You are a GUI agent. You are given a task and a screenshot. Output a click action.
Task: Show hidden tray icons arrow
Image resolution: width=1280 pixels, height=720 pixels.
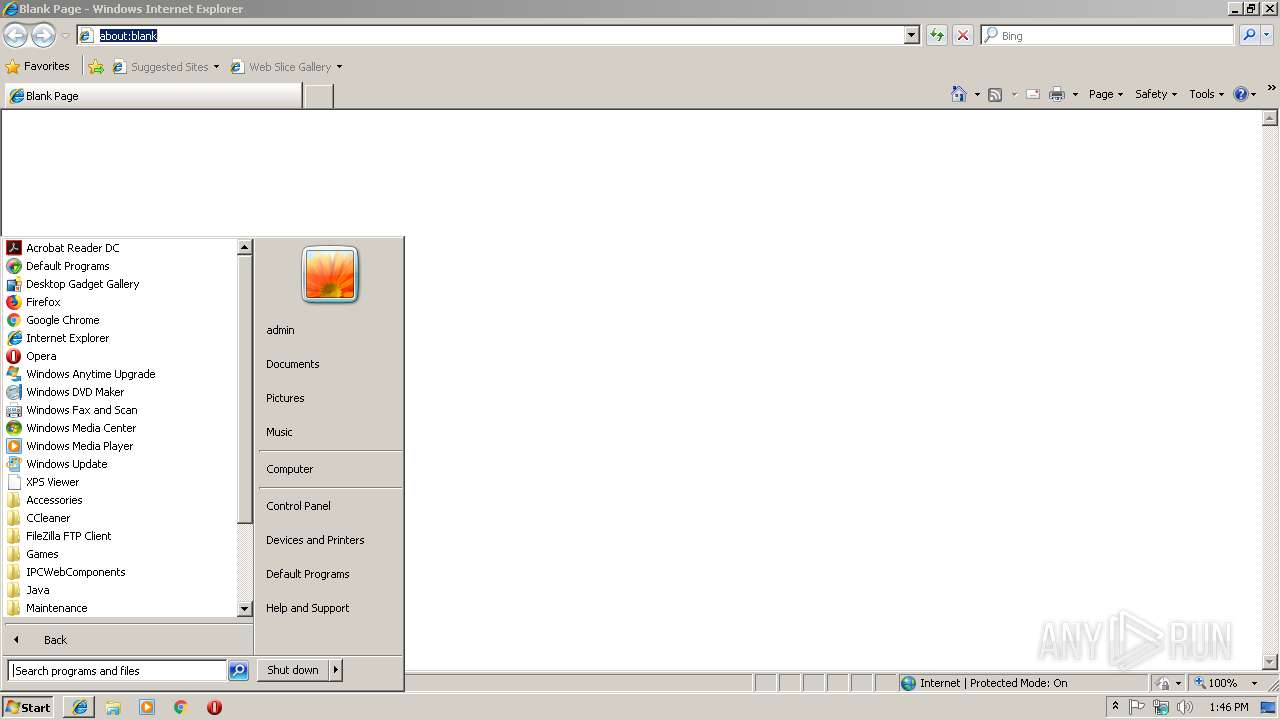1115,706
